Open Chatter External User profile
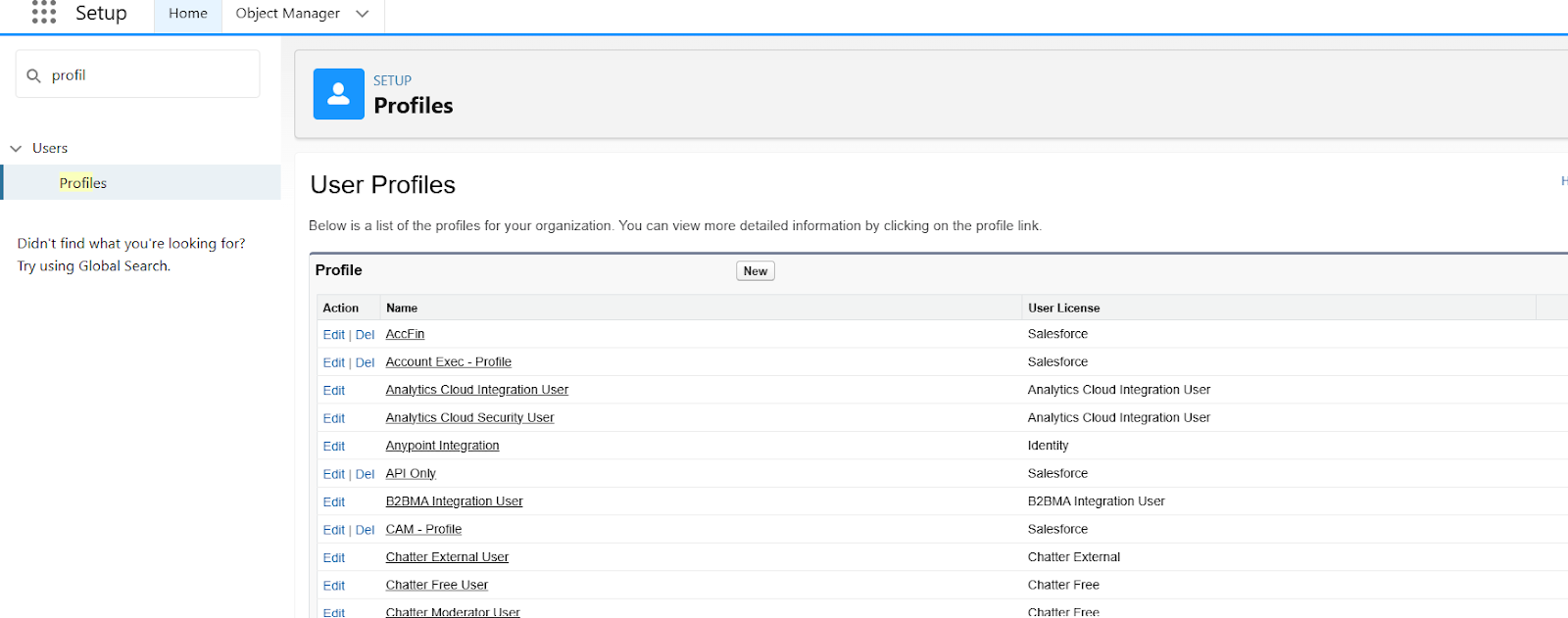The width and height of the screenshot is (1568, 618). pos(447,557)
